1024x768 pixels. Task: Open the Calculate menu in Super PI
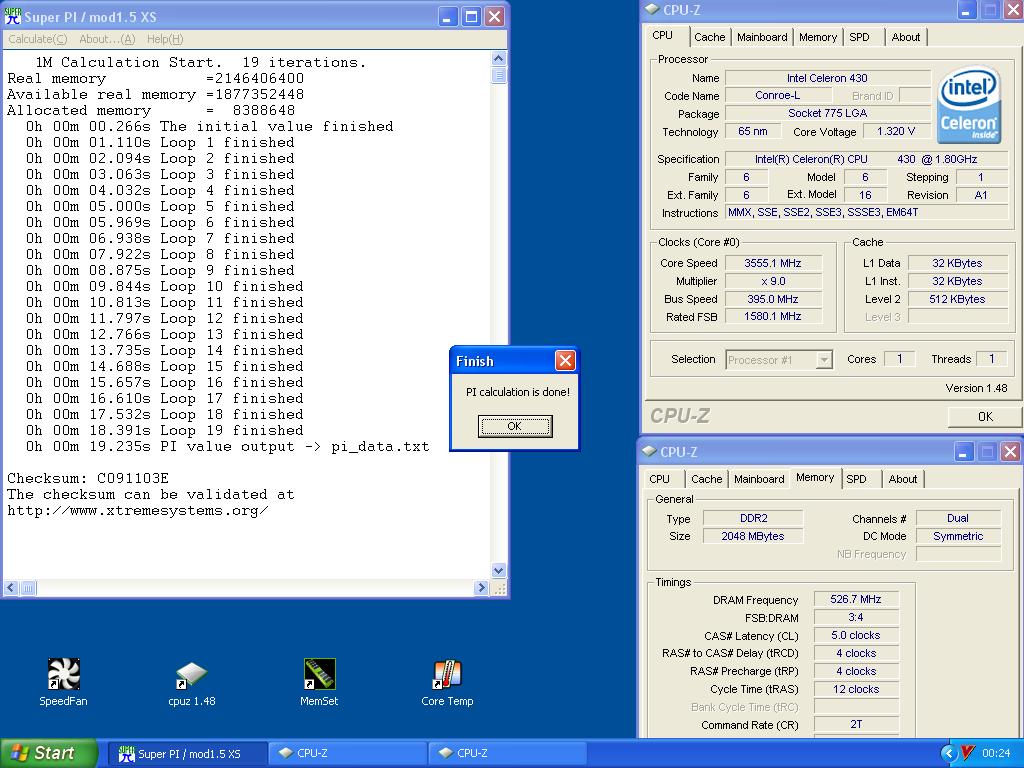tap(38, 39)
